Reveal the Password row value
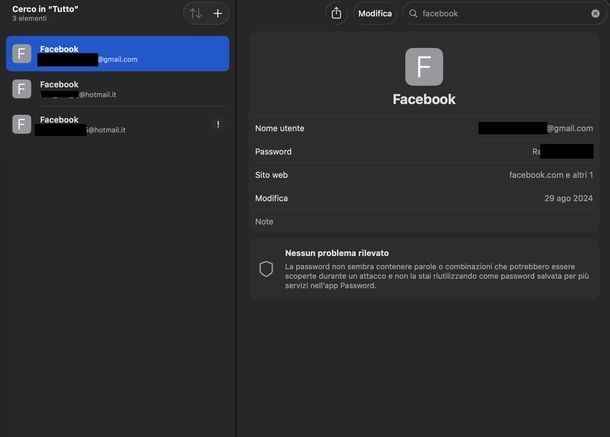This screenshot has height=437, width=610. tap(424, 151)
